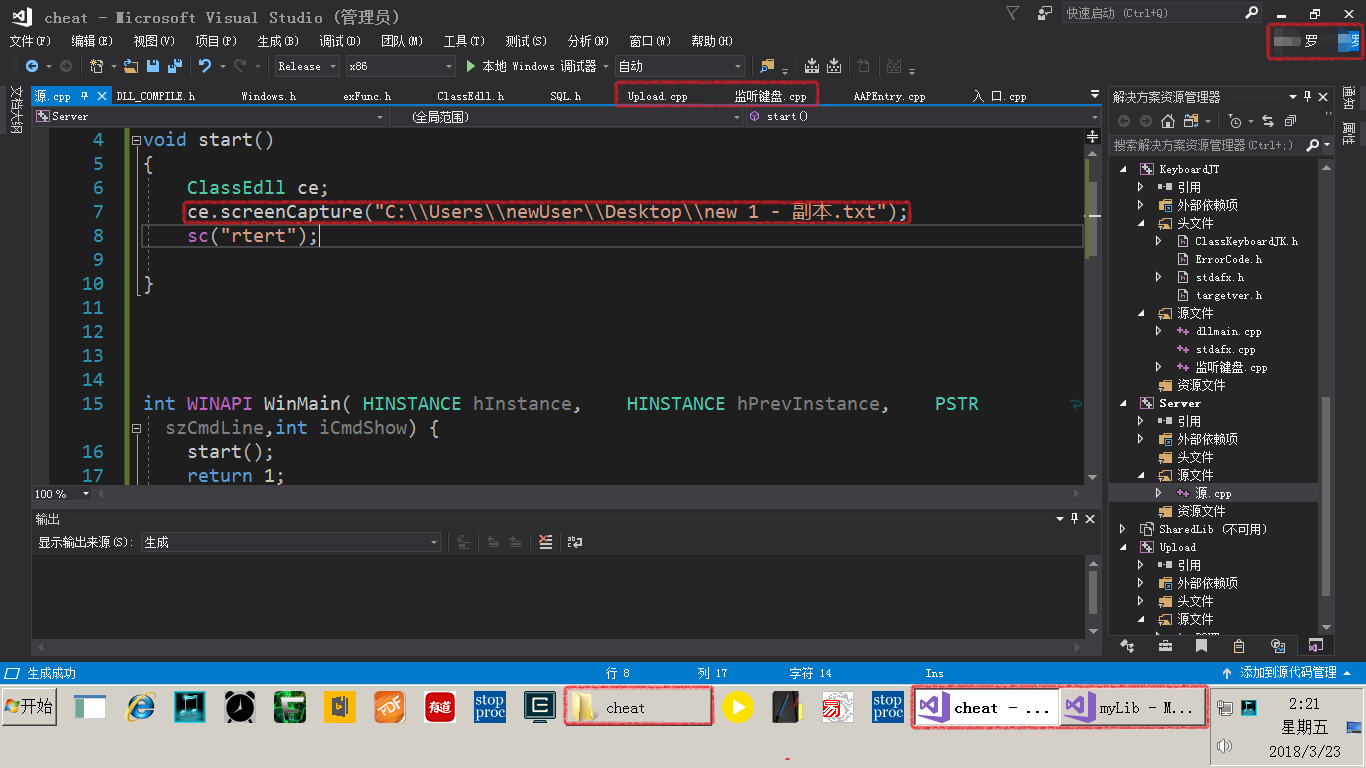This screenshot has height=768, width=1366.
Task: Collapse the KeyboardJT project node
Action: [x=1123, y=170]
